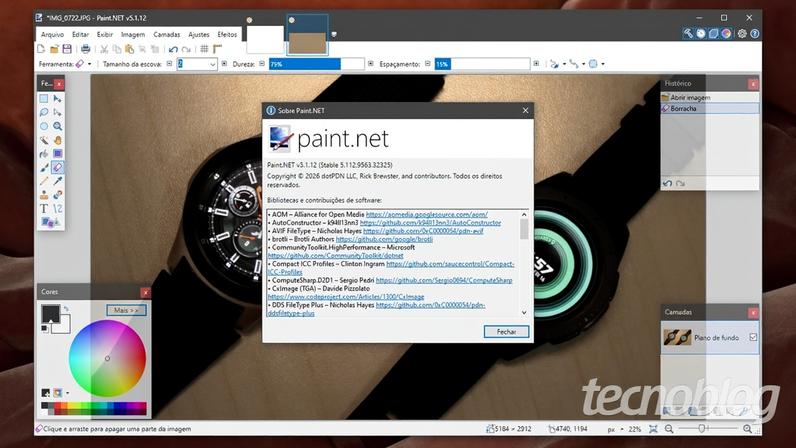Select the Text tool

point(44,208)
